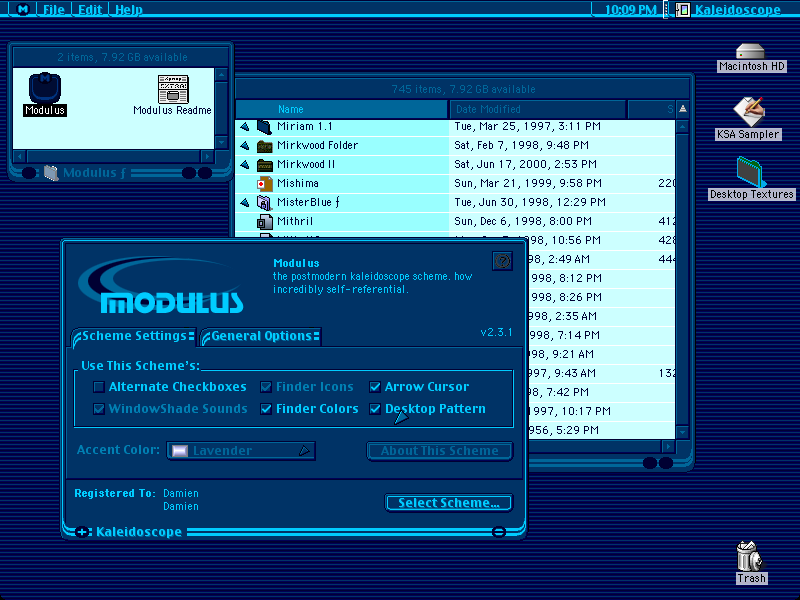
Task: Click the Mirkwood II folder icon
Action: [x=264, y=165]
